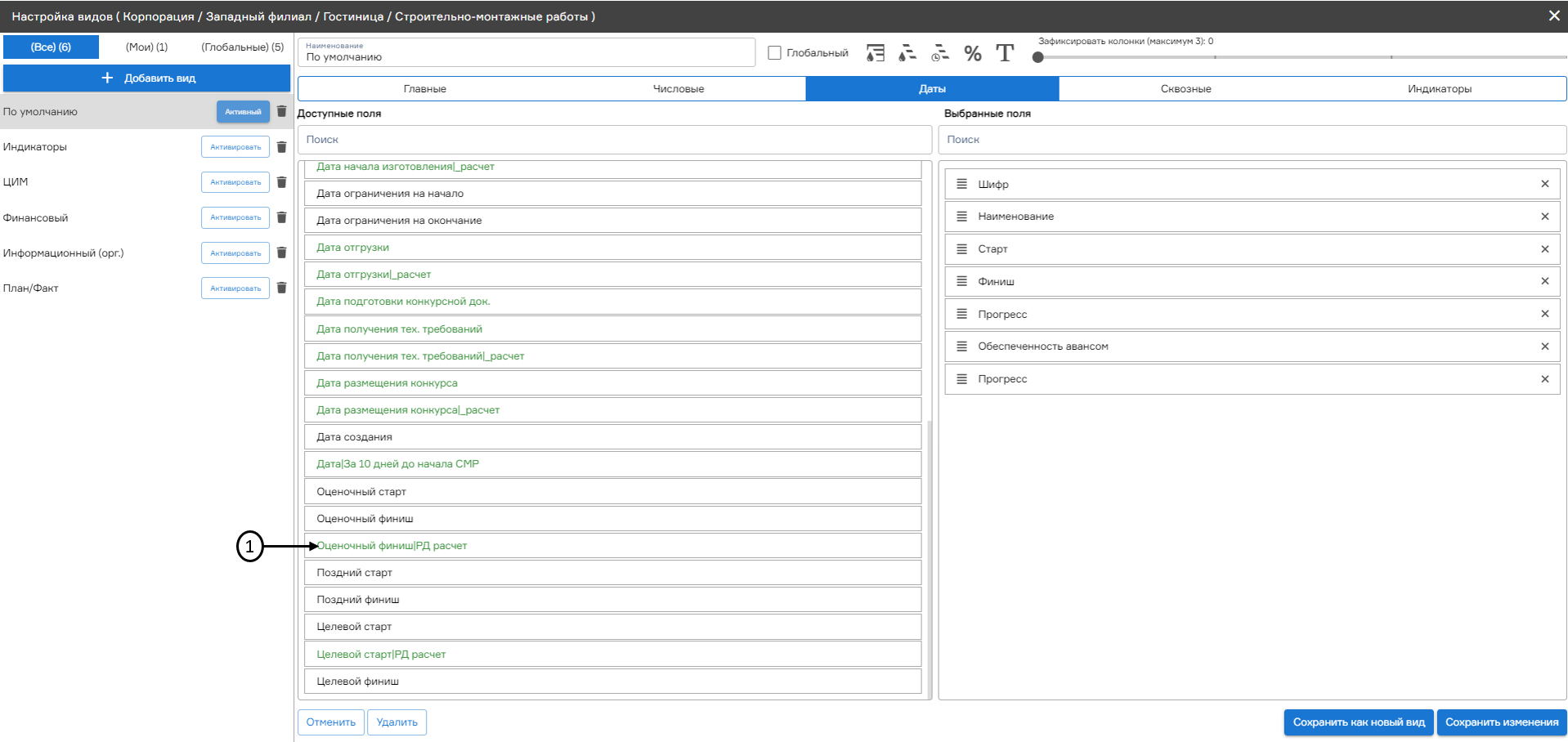Grab the drag handle of Финиш field
The image size is (1568, 742).
(961, 281)
